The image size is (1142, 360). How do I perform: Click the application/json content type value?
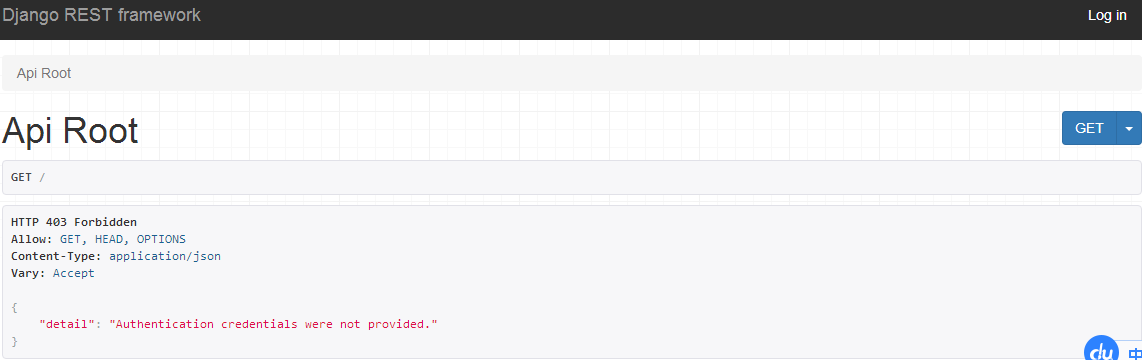pos(165,257)
